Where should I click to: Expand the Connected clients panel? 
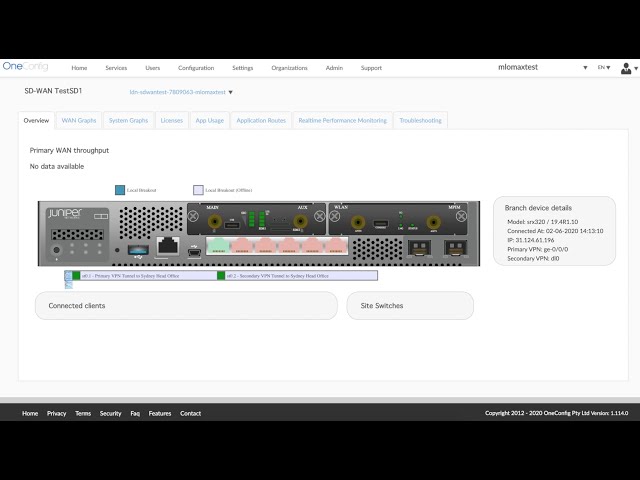click(x=186, y=305)
